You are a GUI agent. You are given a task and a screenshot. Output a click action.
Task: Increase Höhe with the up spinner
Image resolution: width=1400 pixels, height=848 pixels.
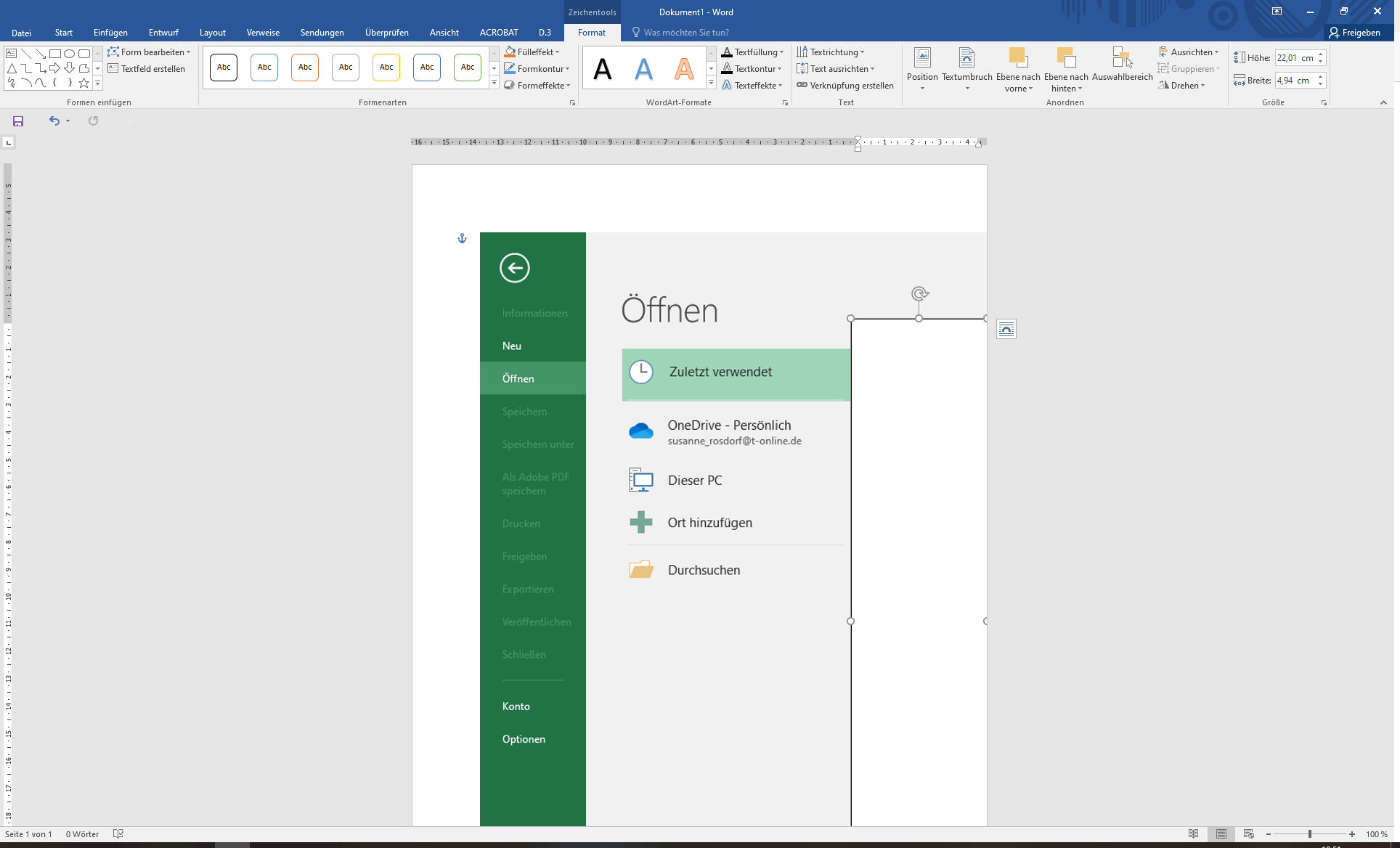1321,54
